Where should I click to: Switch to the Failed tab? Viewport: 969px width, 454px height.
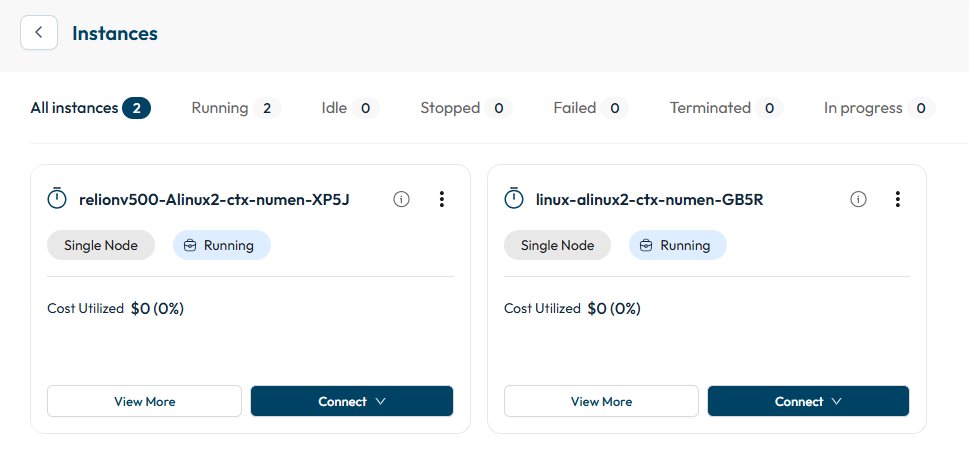(x=590, y=108)
